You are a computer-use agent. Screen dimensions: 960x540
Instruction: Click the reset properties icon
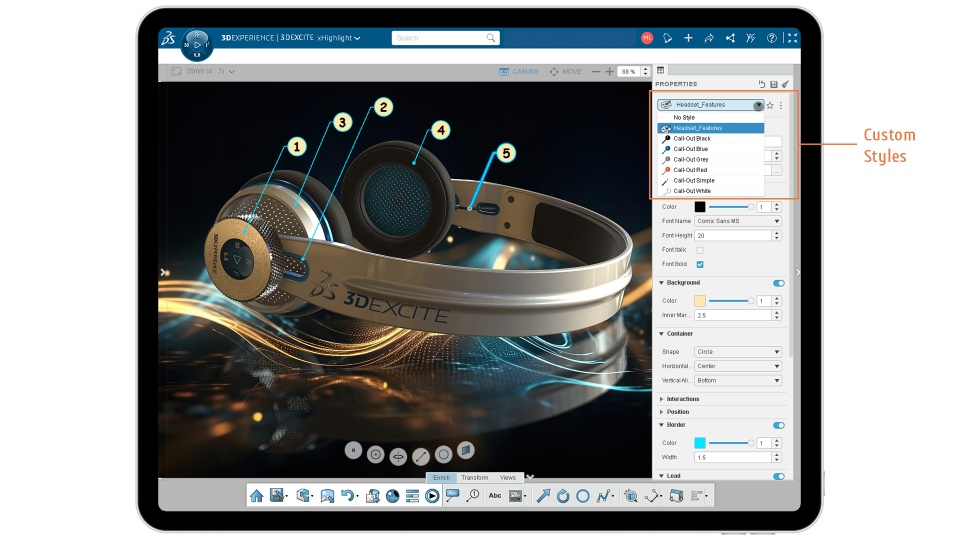[x=762, y=84]
